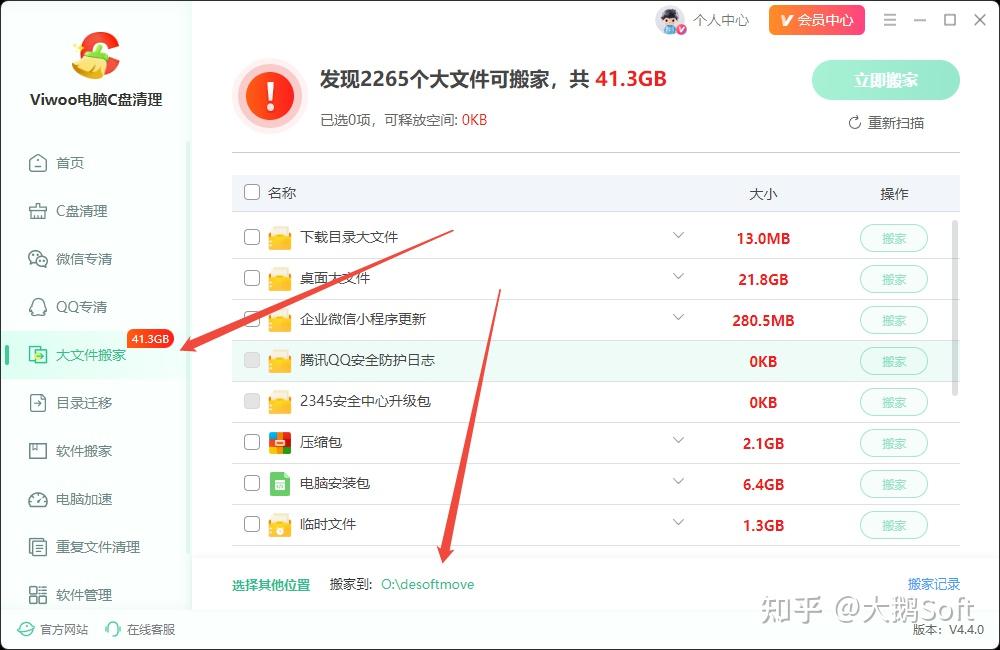Open 目录迁移 in the sidebar
Image resolution: width=1000 pixels, height=650 pixels.
click(x=84, y=403)
